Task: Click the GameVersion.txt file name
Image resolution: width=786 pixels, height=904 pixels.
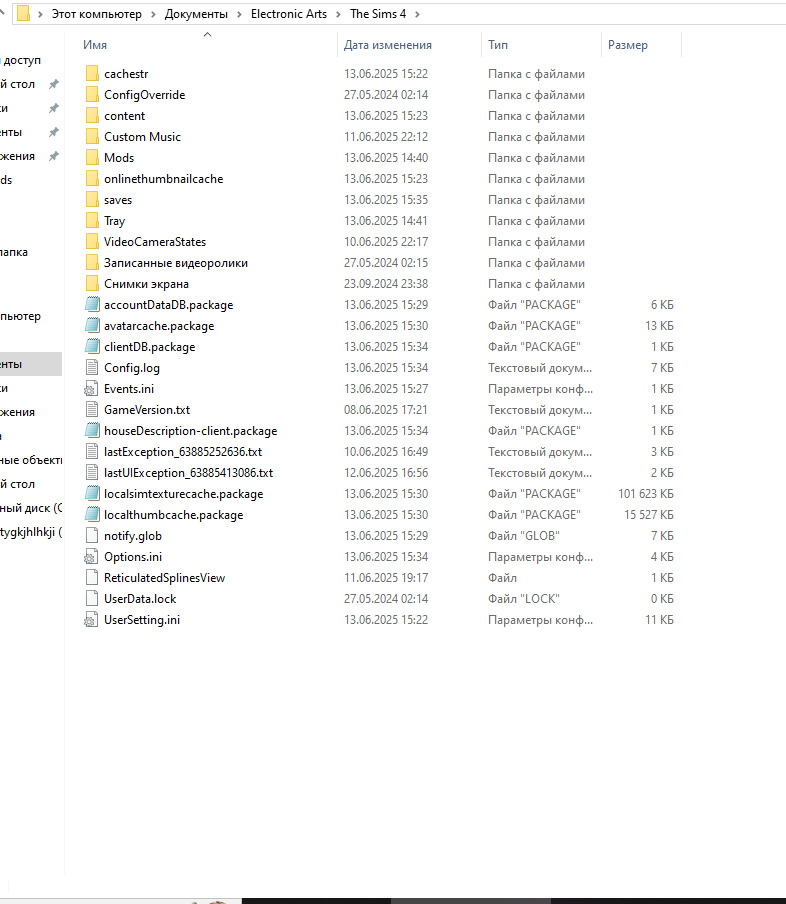Action: tap(147, 410)
